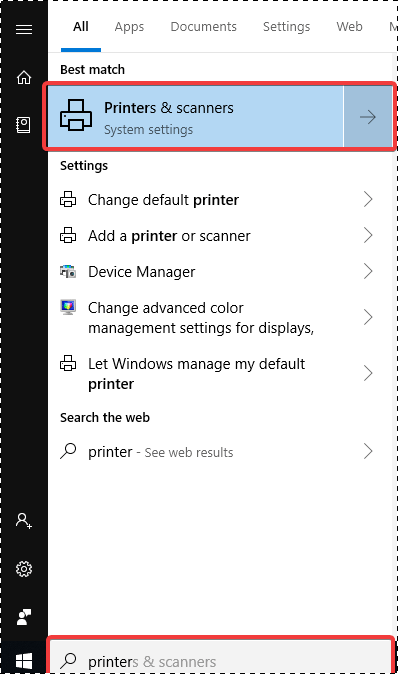The height and width of the screenshot is (674, 398).
Task: Click the printer icon beside Change default printer
Action: tap(68, 199)
